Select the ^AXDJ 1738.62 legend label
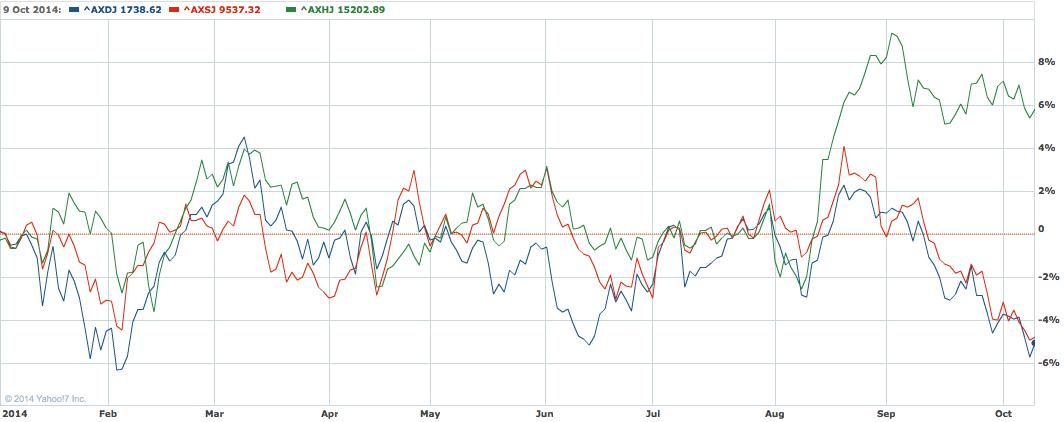 pyautogui.click(x=121, y=9)
